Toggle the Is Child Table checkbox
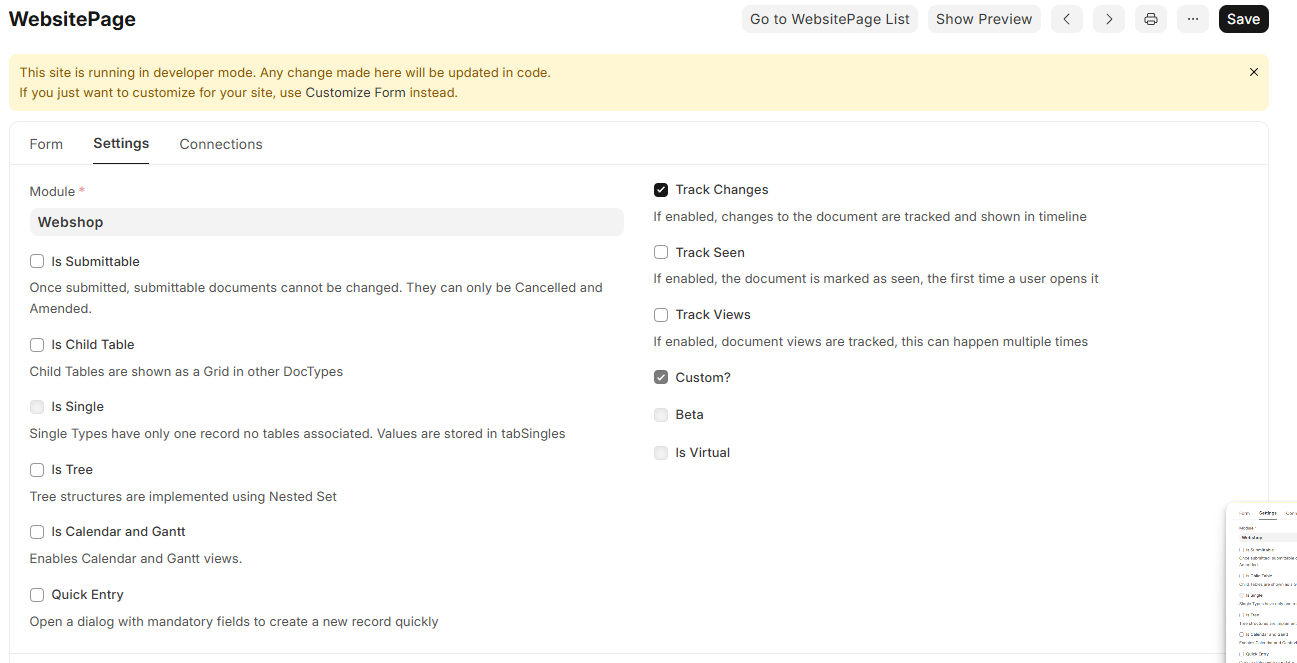 coord(37,344)
